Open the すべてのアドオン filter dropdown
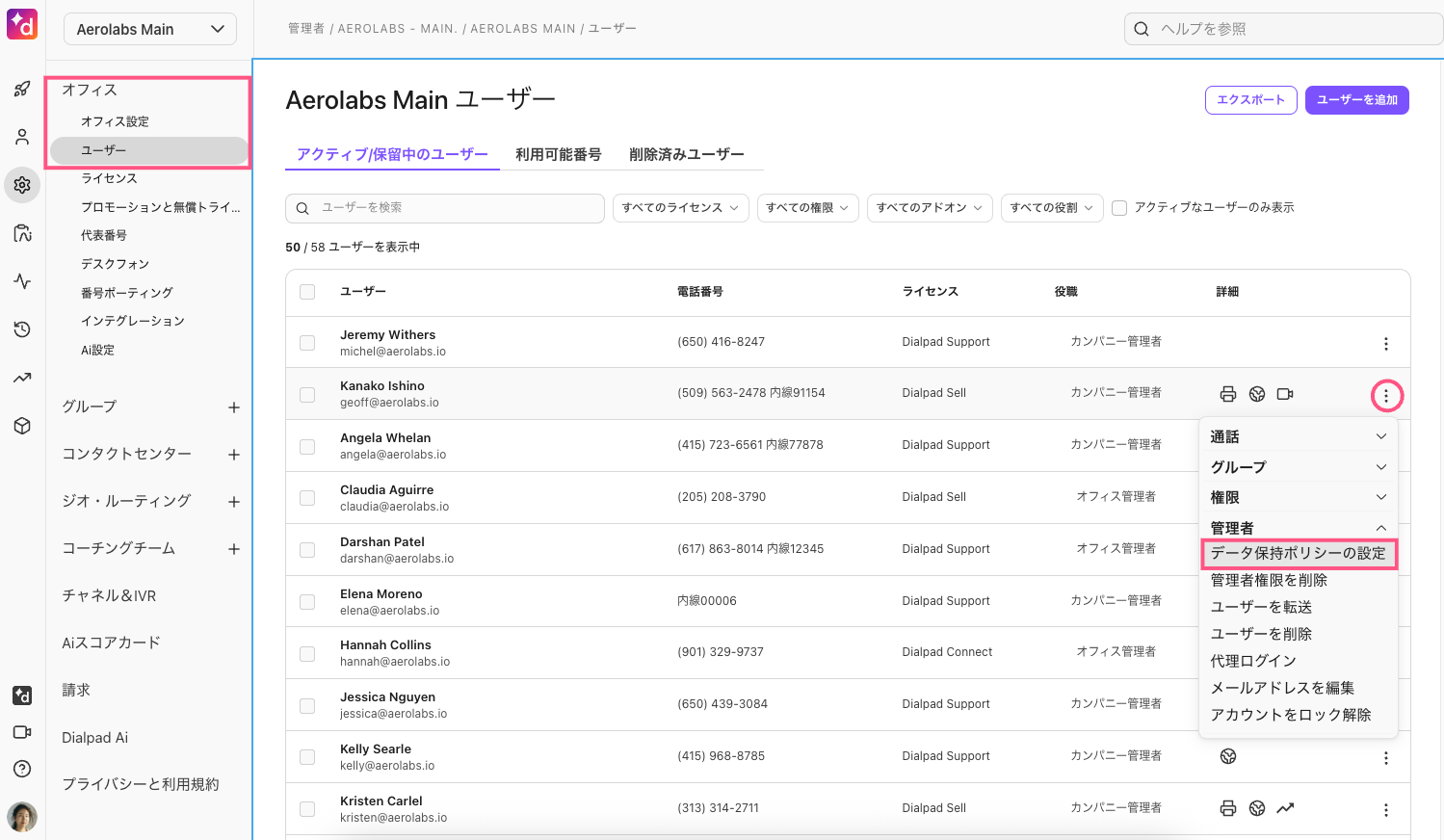The height and width of the screenshot is (840, 1444). click(x=930, y=208)
